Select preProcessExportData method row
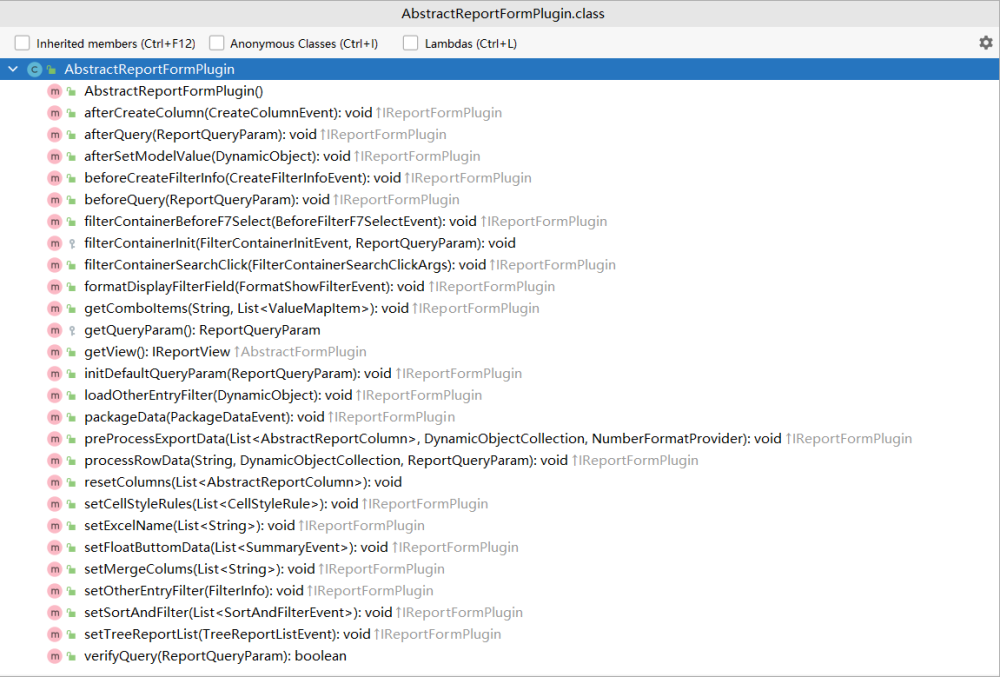Viewport: 1000px width, 677px height. point(499,439)
